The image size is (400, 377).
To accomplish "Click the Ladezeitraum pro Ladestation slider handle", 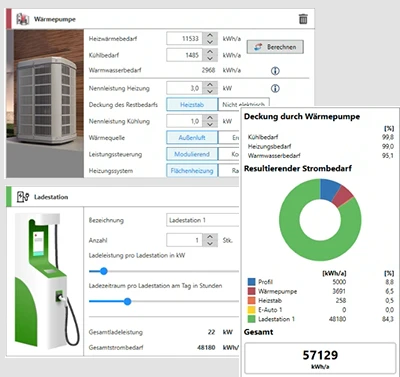I will coord(127,301).
